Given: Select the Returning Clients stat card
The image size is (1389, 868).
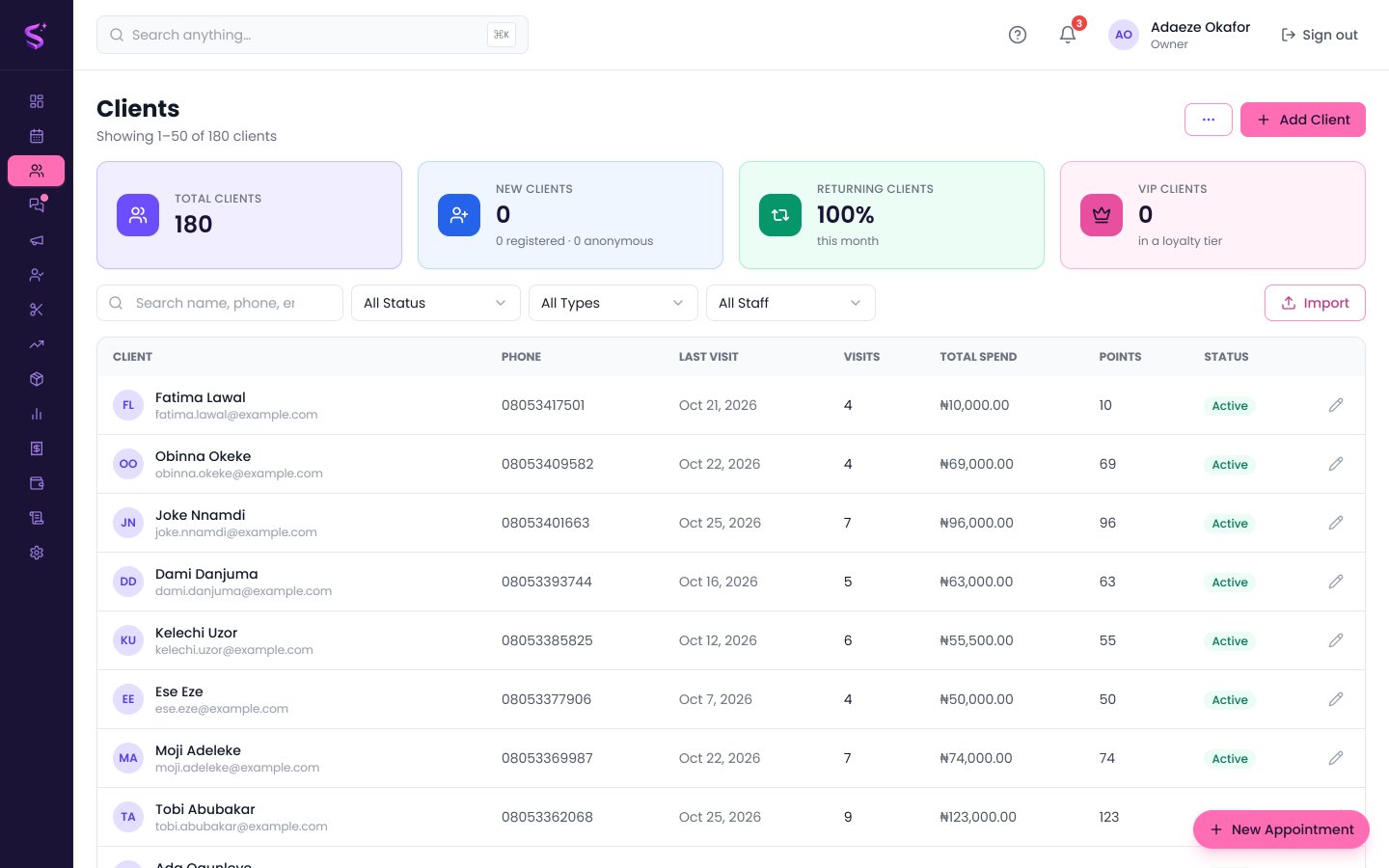Looking at the screenshot, I should coord(891,215).
